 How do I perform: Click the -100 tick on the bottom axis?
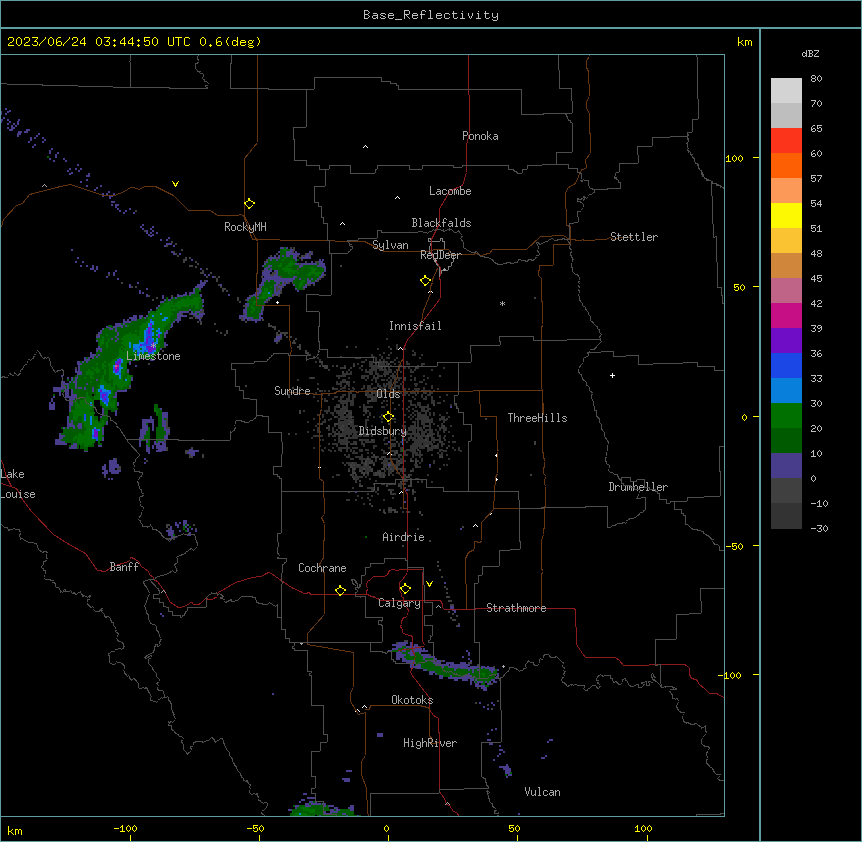[x=125, y=828]
